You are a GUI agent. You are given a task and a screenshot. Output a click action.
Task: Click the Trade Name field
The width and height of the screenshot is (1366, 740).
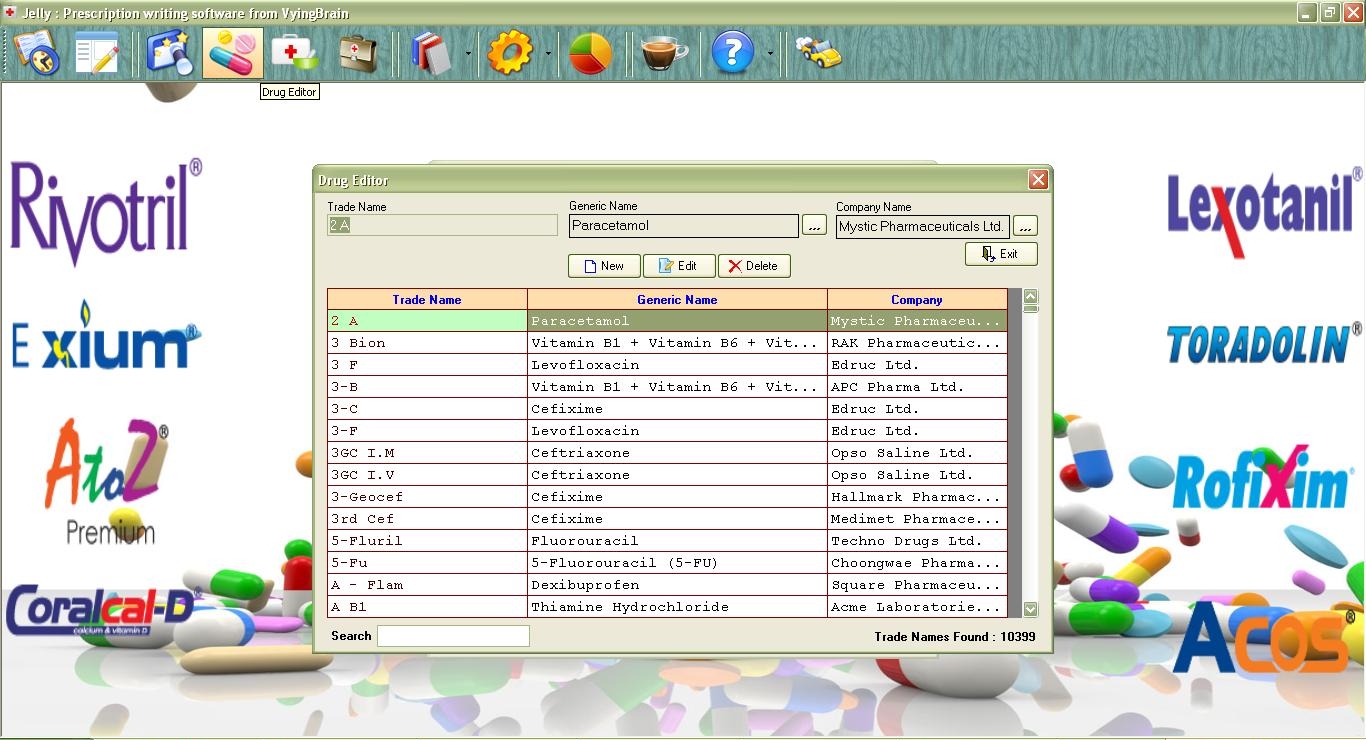tap(442, 226)
